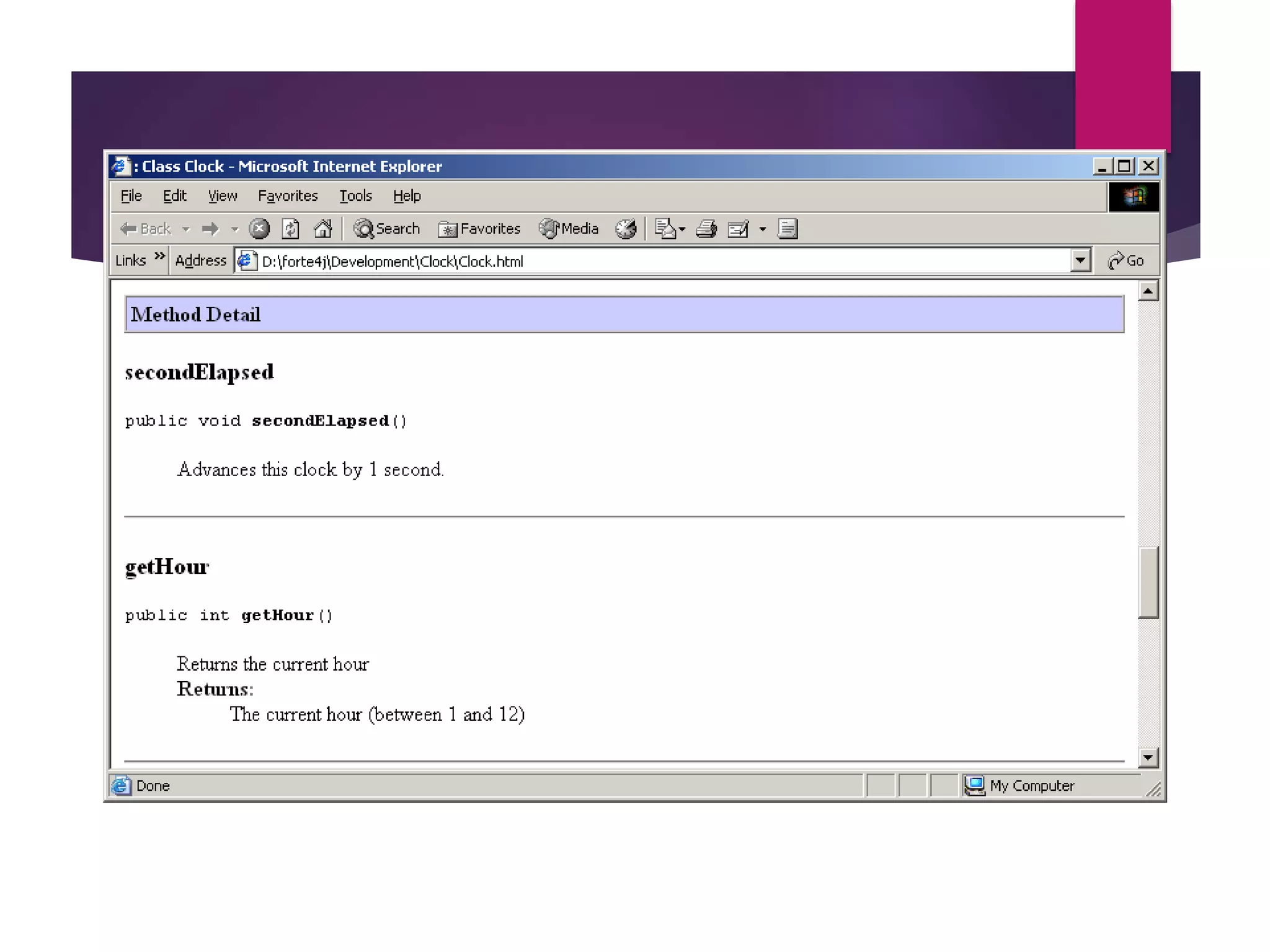Click 'The current hour (between 1 and 12)'
Image resolution: width=1270 pixels, height=952 pixels.
coord(377,715)
